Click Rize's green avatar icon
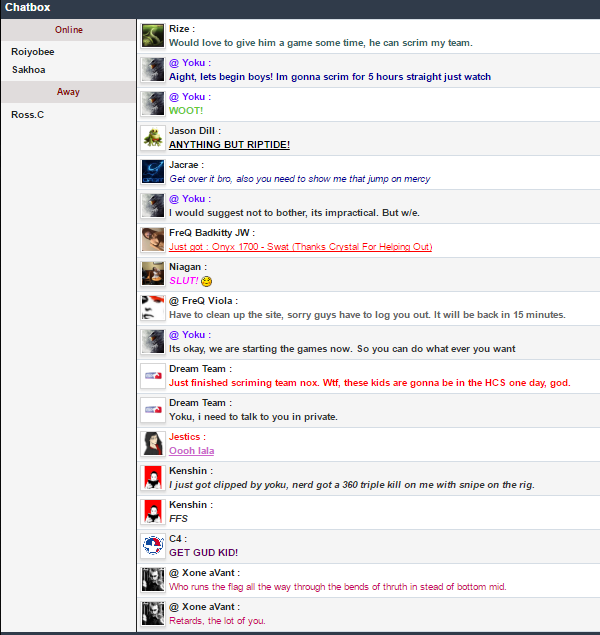The width and height of the screenshot is (600, 635). point(153,36)
